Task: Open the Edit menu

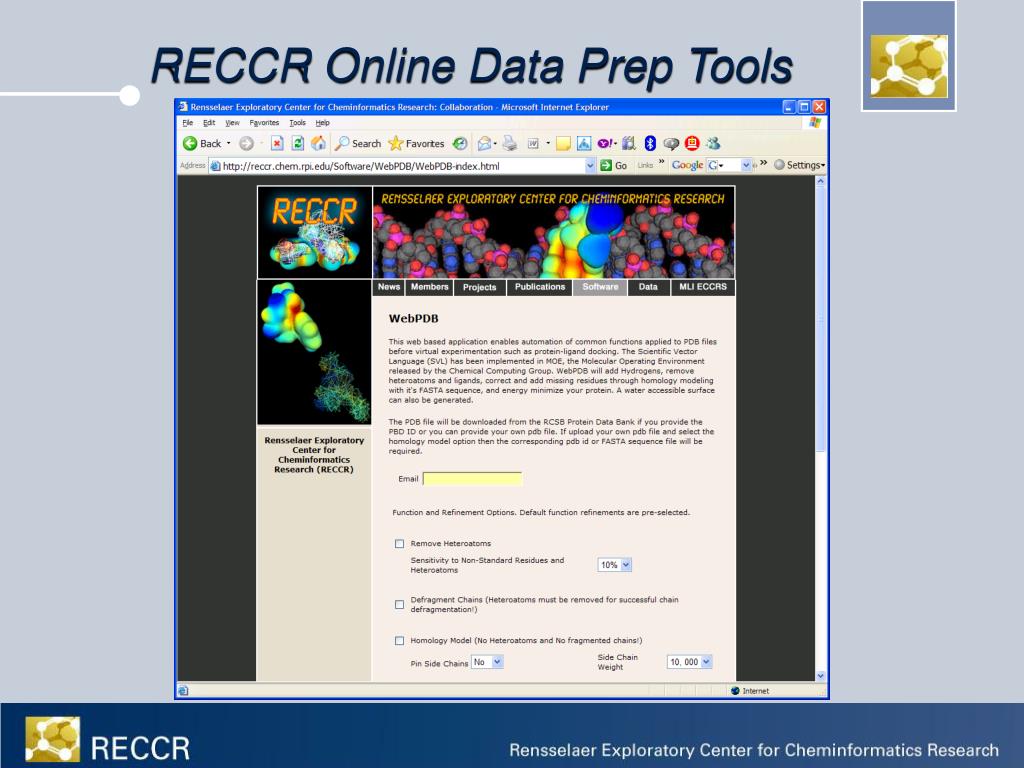Action: (209, 123)
